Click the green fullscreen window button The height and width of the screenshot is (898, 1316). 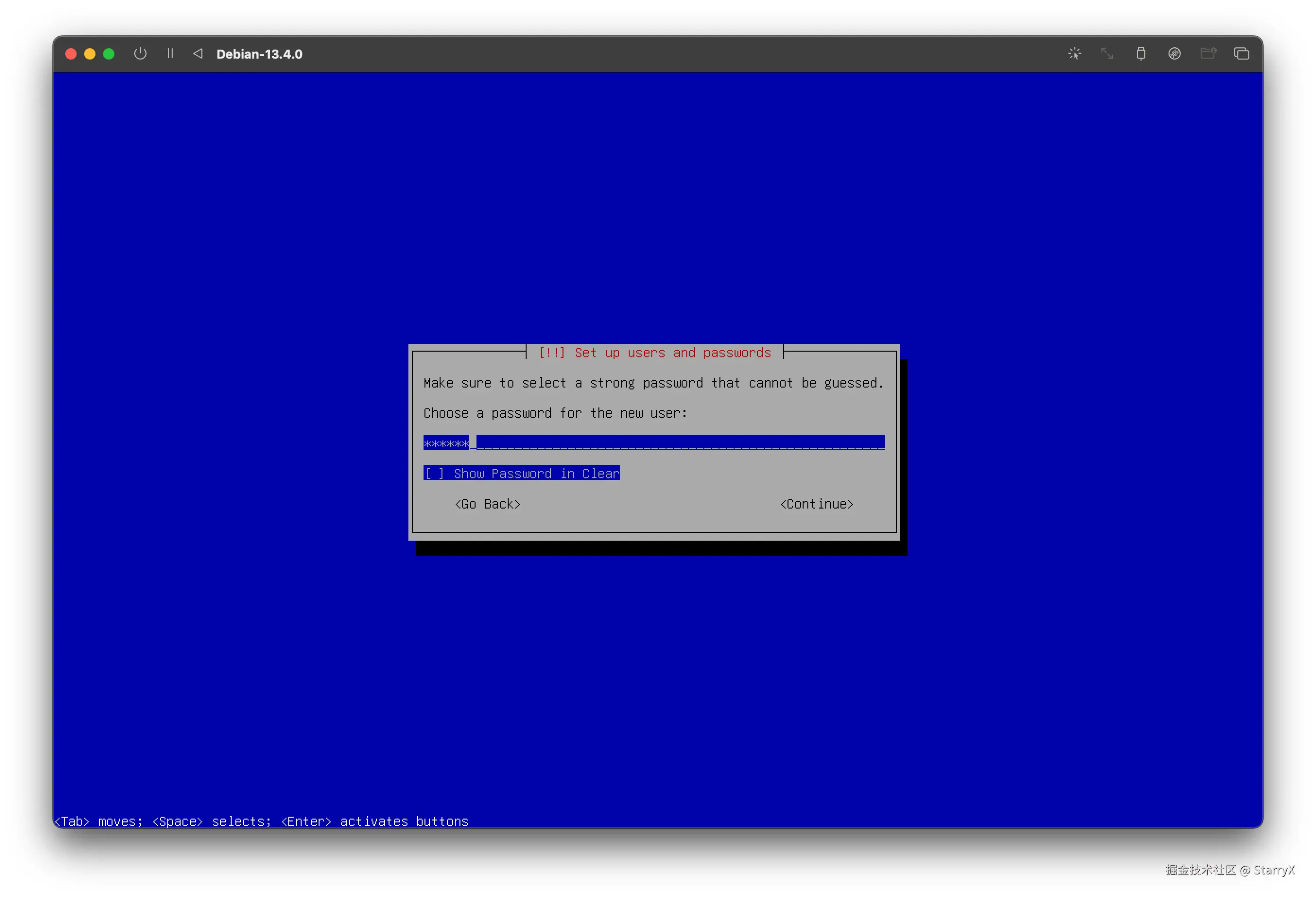pos(109,54)
